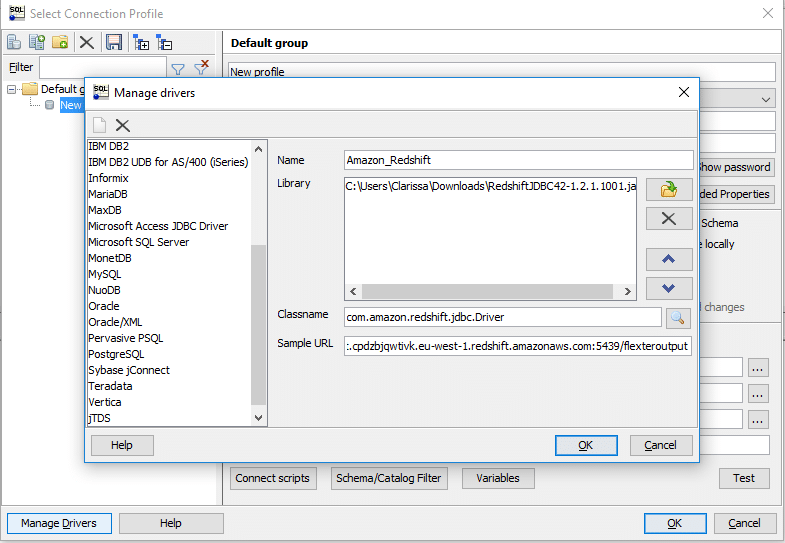Collapse all profile groups icon

pyautogui.click(x=164, y=43)
